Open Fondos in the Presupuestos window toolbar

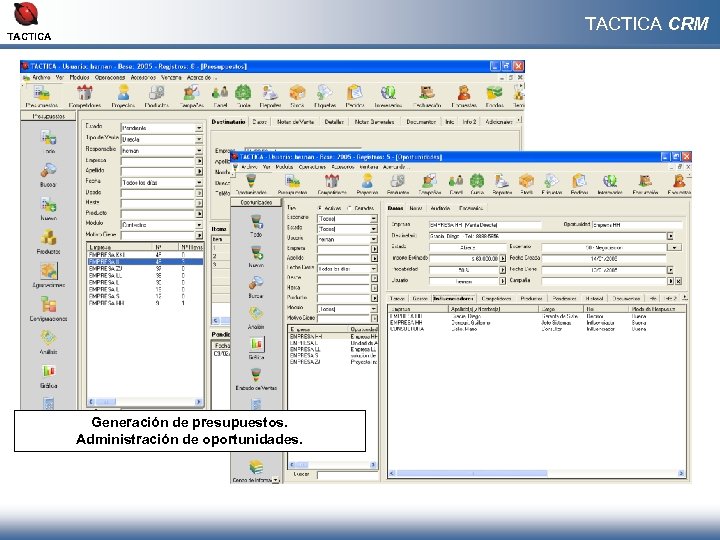tap(494, 96)
